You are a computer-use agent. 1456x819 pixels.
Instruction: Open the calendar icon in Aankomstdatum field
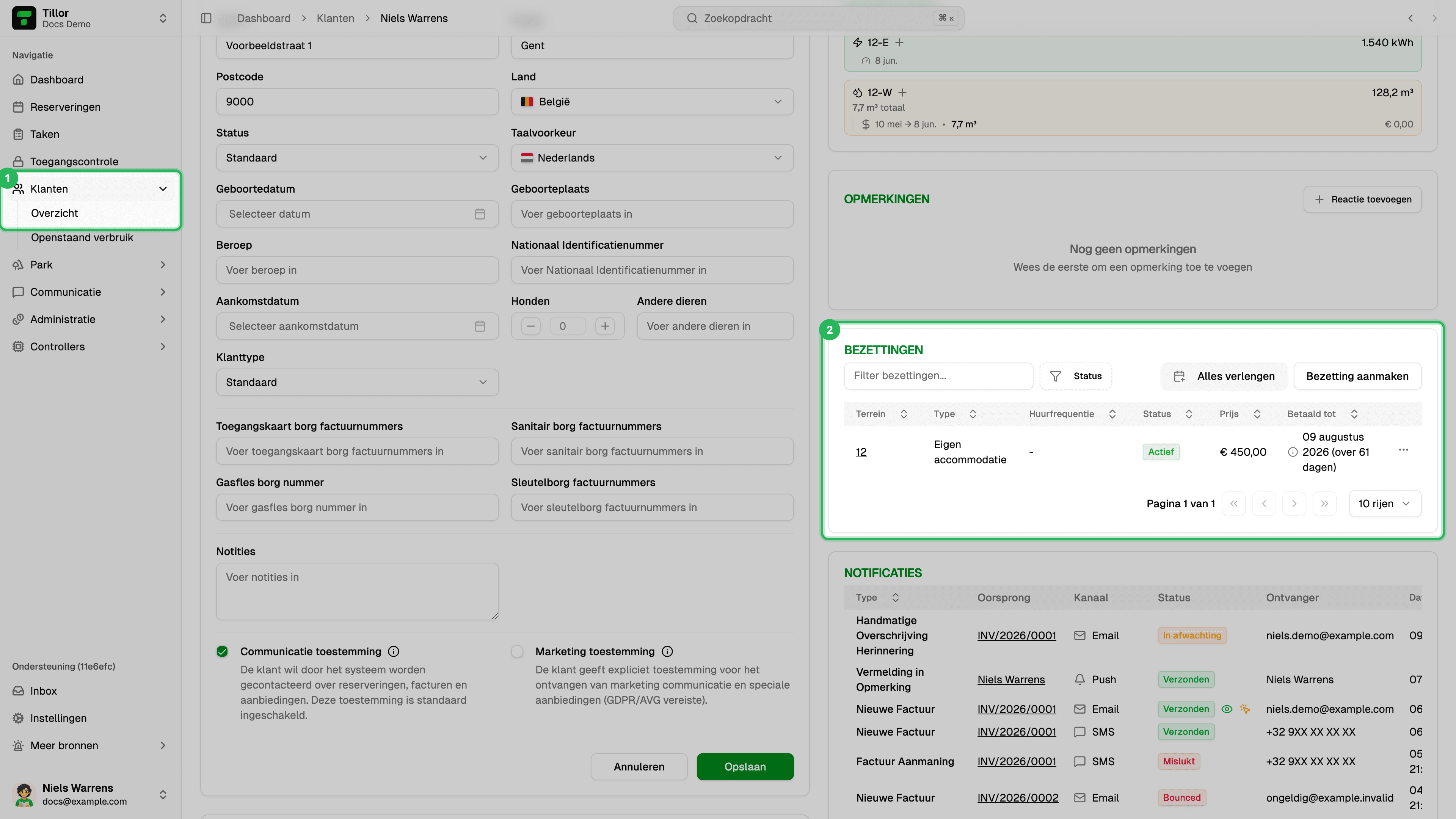point(480,326)
